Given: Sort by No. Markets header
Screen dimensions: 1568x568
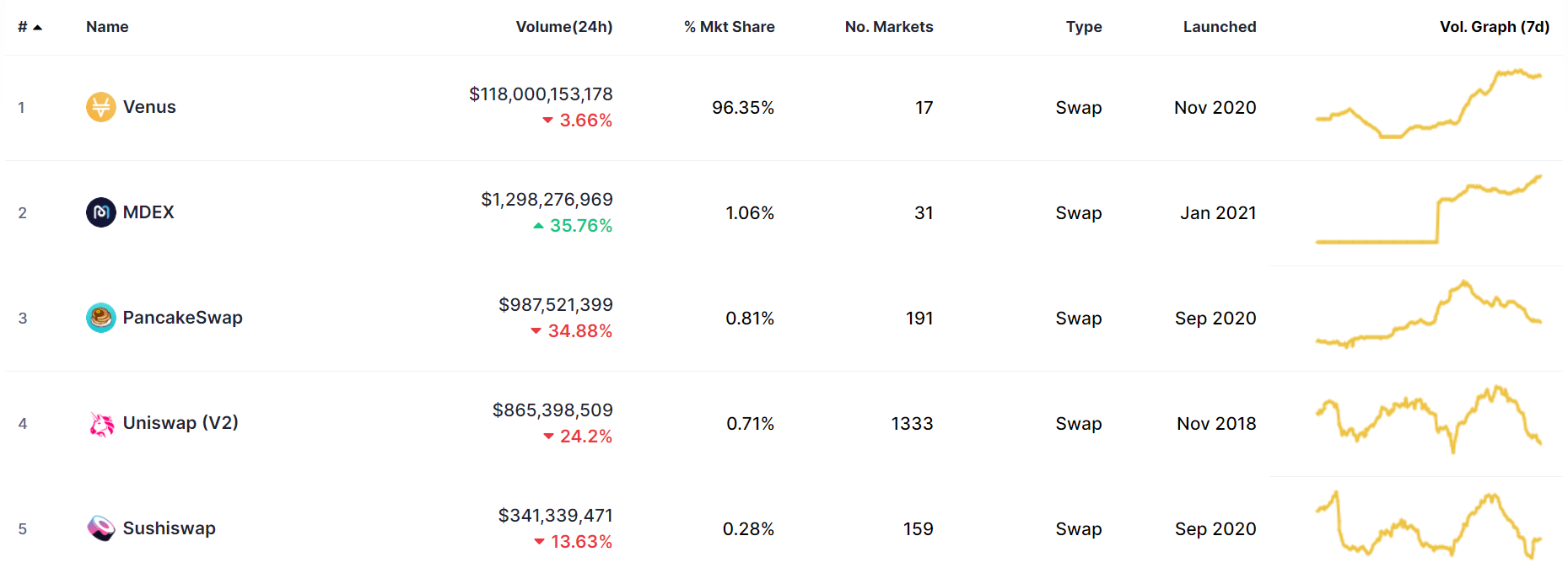Looking at the screenshot, I should 889,27.
